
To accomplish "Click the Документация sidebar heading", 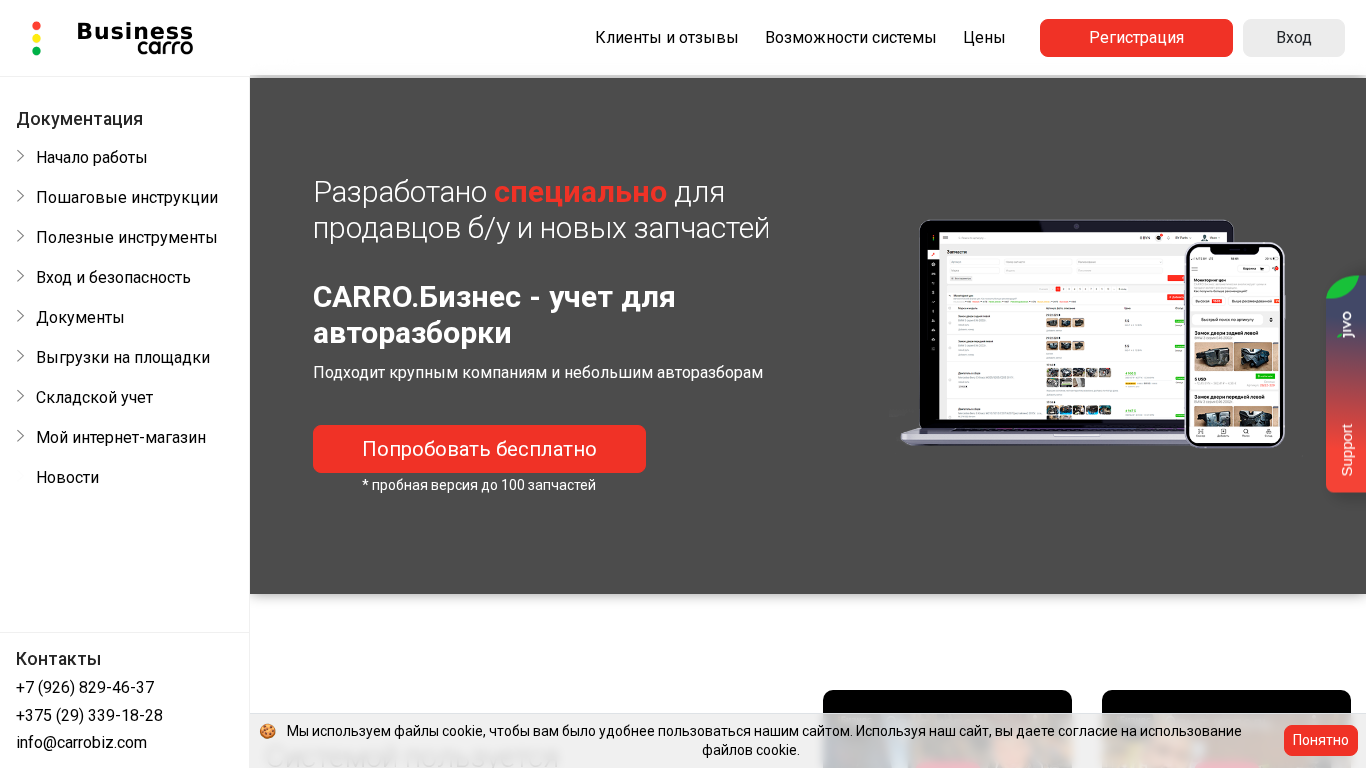I will point(79,118).
